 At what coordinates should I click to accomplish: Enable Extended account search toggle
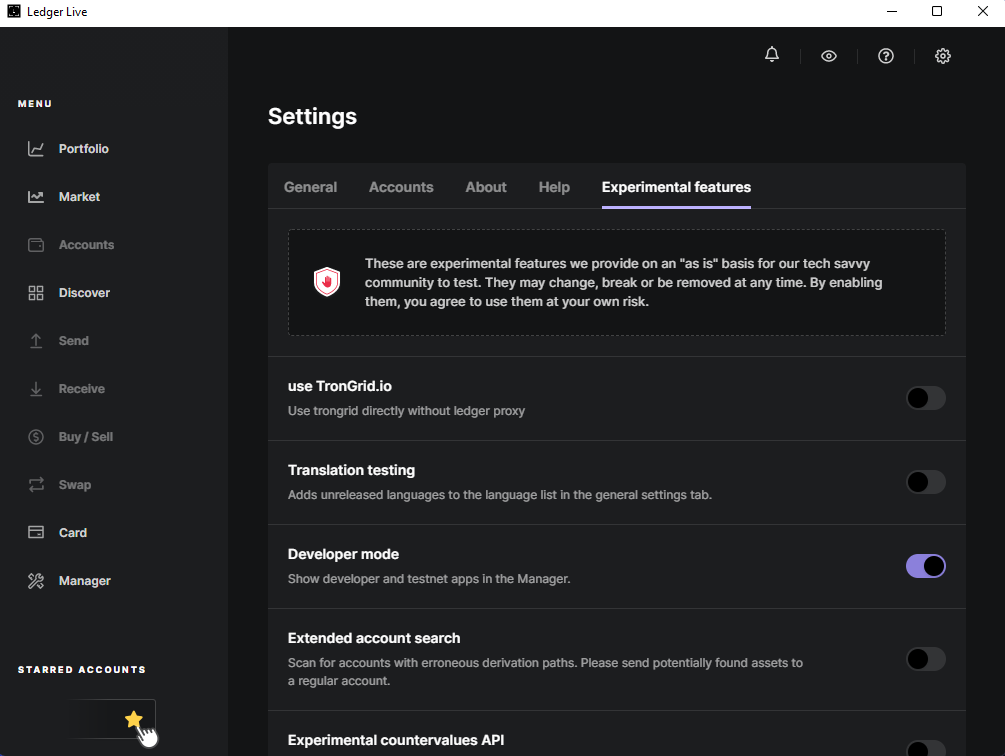coord(925,658)
